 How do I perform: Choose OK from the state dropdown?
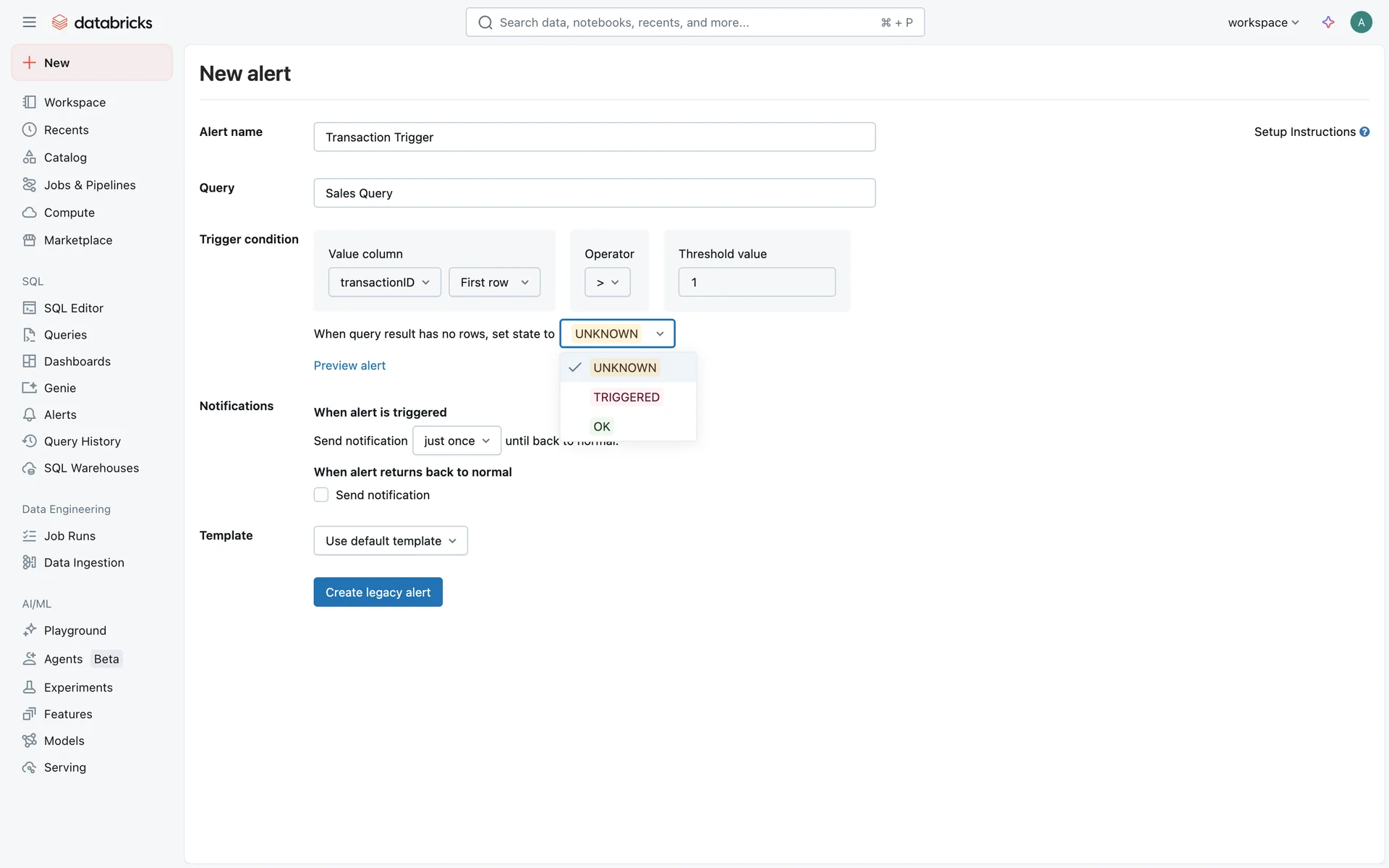pyautogui.click(x=602, y=427)
